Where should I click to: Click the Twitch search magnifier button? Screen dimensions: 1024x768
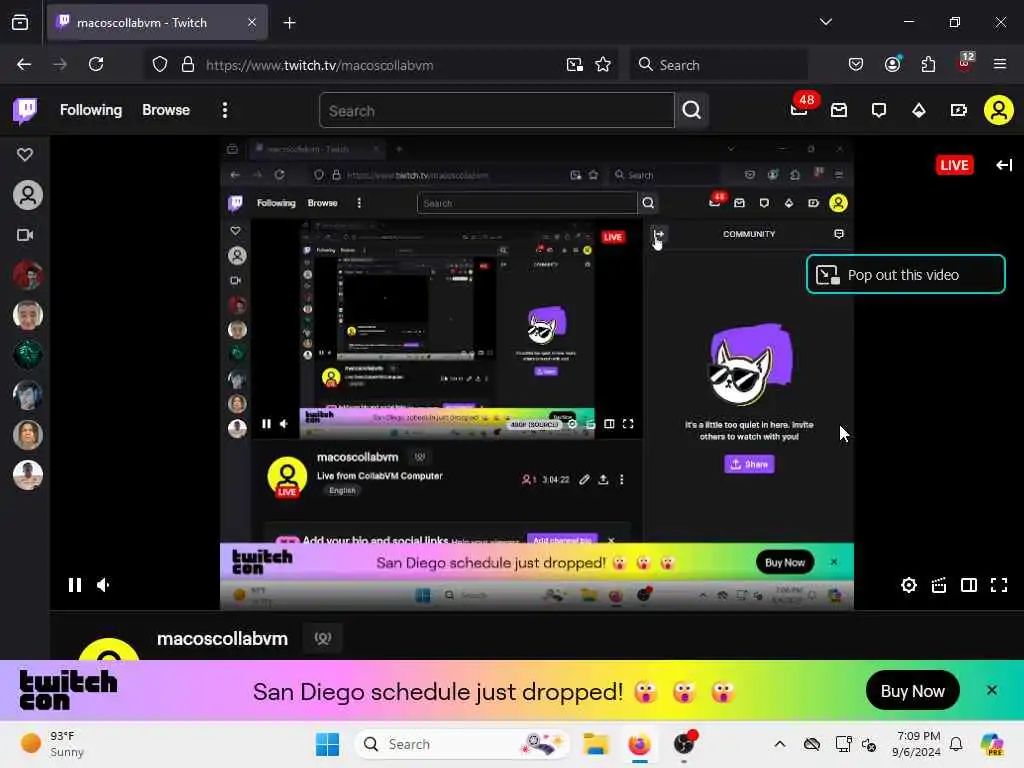pos(692,110)
